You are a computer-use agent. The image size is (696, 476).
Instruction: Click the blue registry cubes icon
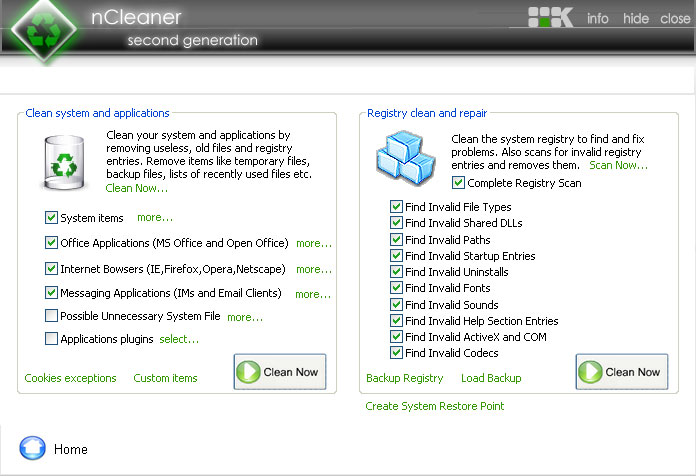pyautogui.click(x=405, y=157)
